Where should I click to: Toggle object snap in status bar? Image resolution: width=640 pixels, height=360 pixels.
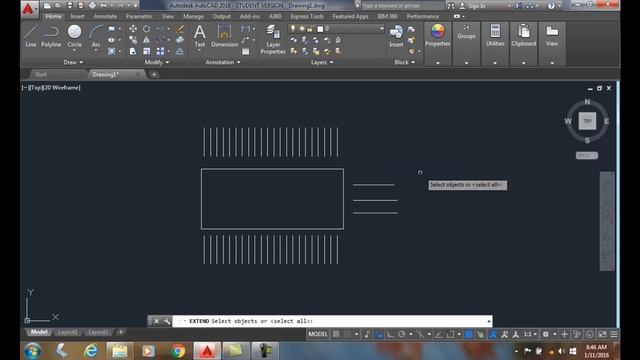[x=450, y=334]
